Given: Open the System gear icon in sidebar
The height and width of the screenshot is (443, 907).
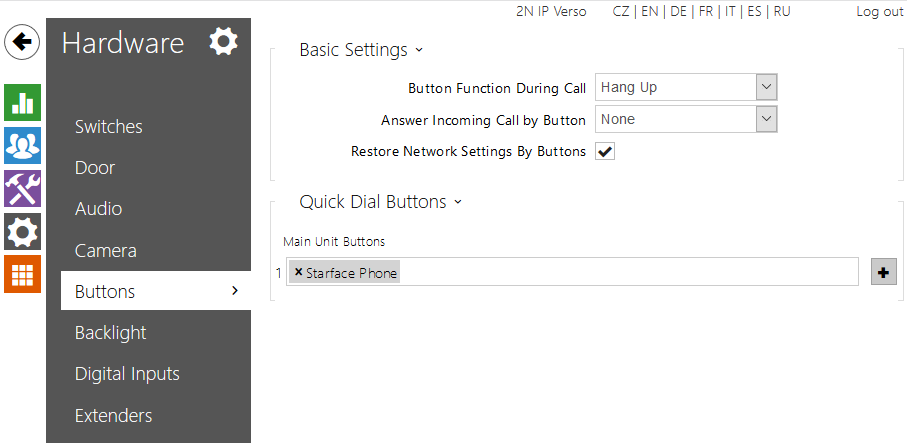Looking at the screenshot, I should pyautogui.click(x=22, y=232).
